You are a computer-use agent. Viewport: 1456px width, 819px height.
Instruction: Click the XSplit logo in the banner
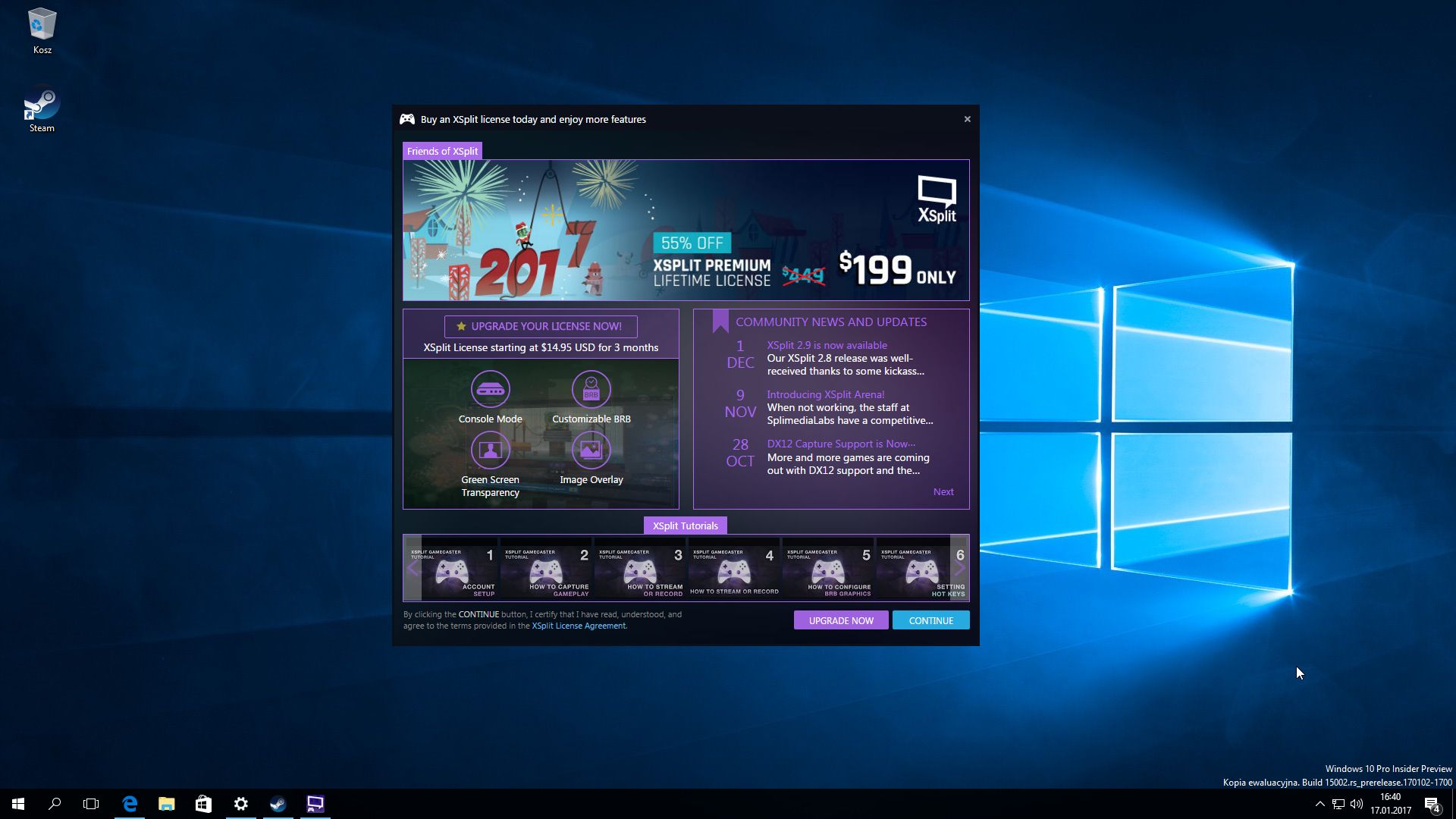tap(937, 194)
